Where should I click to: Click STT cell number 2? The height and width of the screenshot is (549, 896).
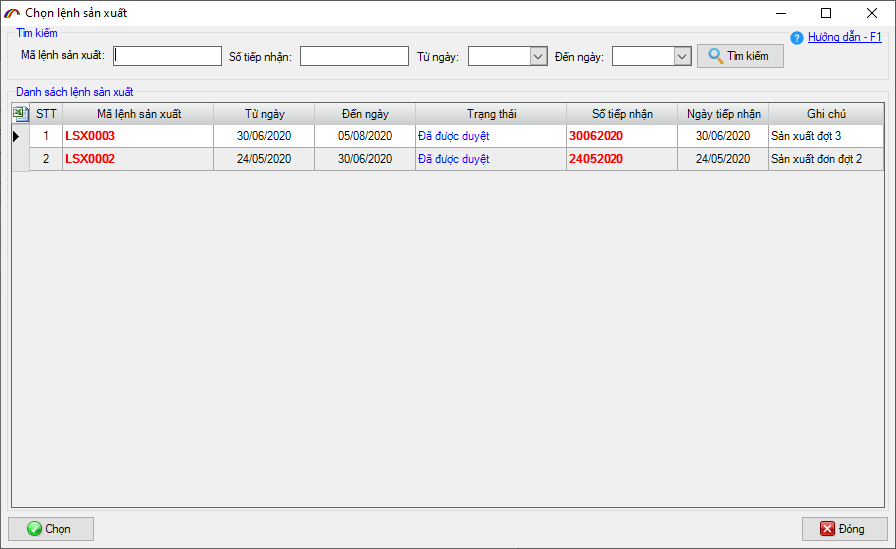click(46, 159)
